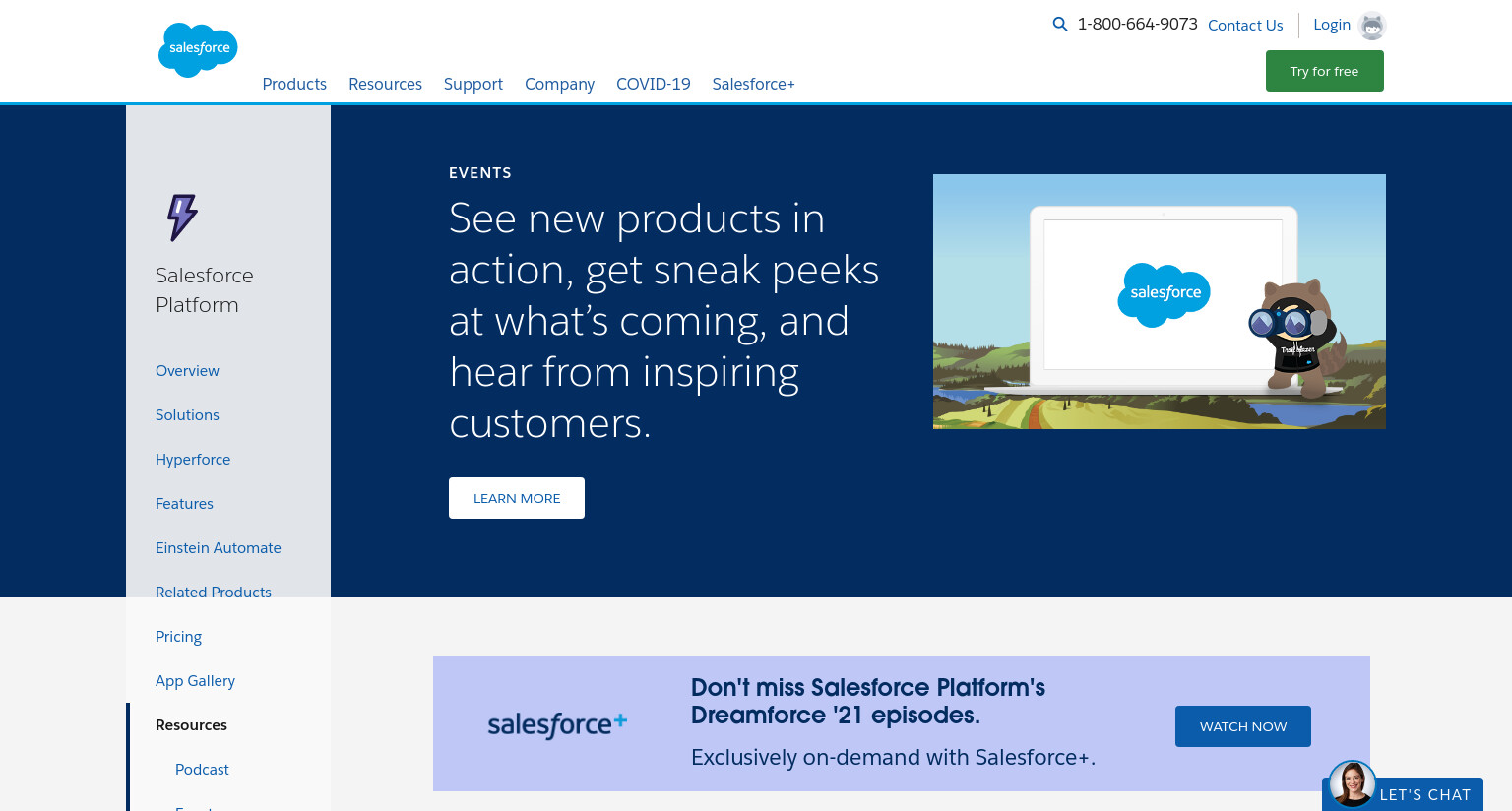Open Overview in the sidebar

(x=187, y=371)
